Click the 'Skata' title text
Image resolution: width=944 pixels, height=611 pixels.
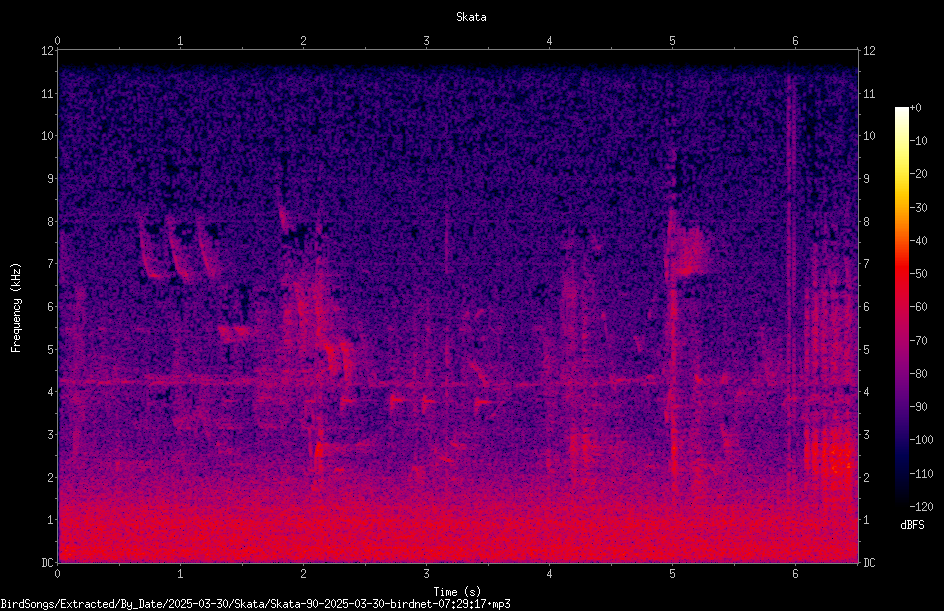[x=471, y=17]
